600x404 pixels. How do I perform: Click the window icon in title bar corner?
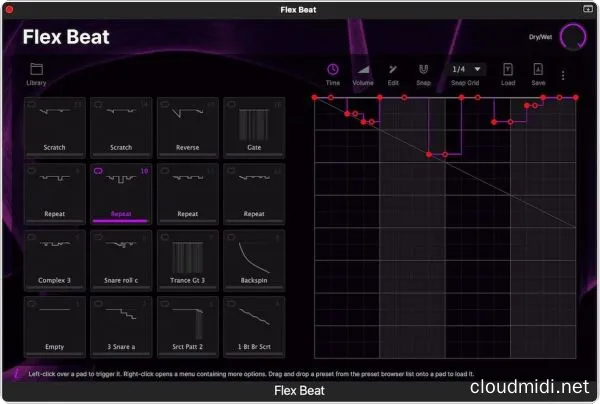(588, 9)
